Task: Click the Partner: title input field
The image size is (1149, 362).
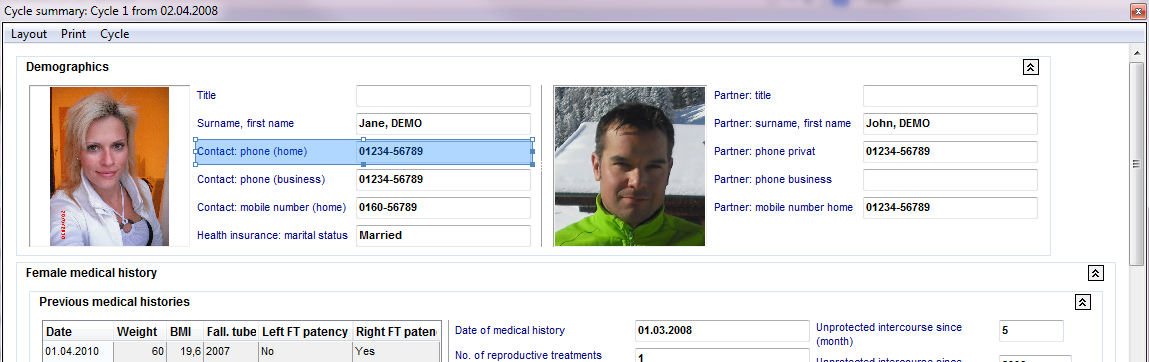Action: (x=950, y=96)
